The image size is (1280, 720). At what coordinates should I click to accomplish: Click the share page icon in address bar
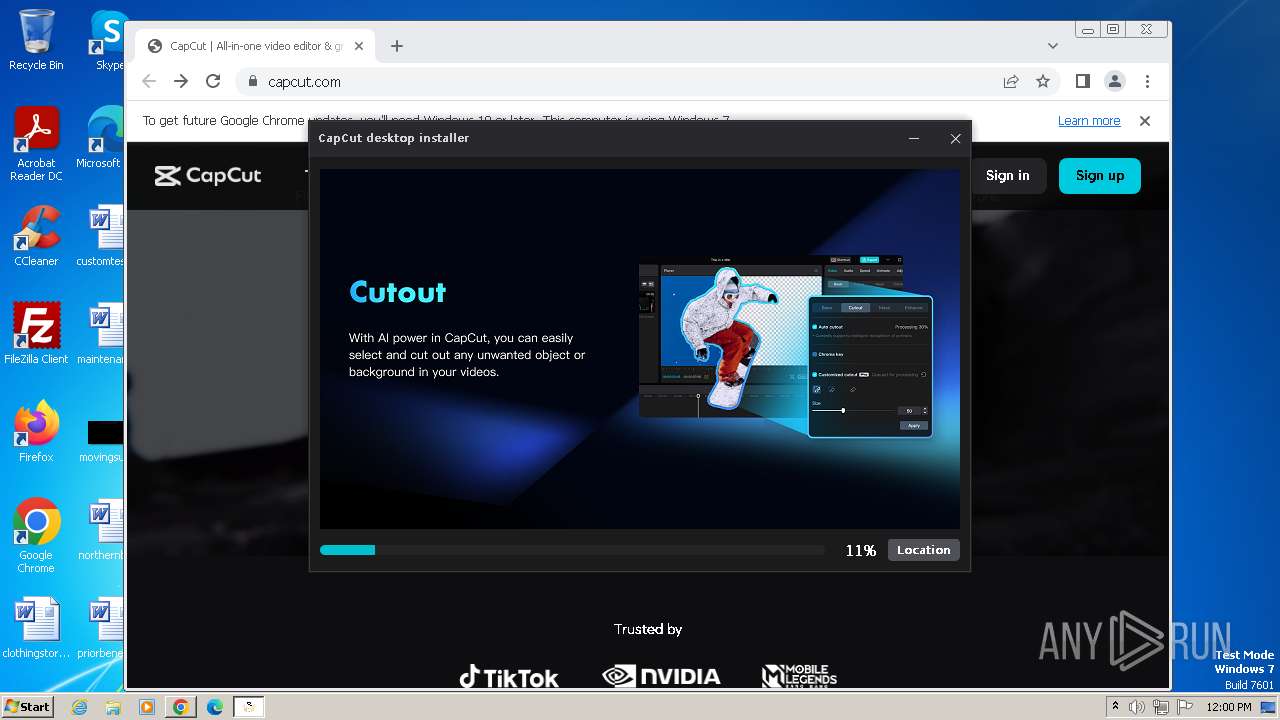(1011, 82)
